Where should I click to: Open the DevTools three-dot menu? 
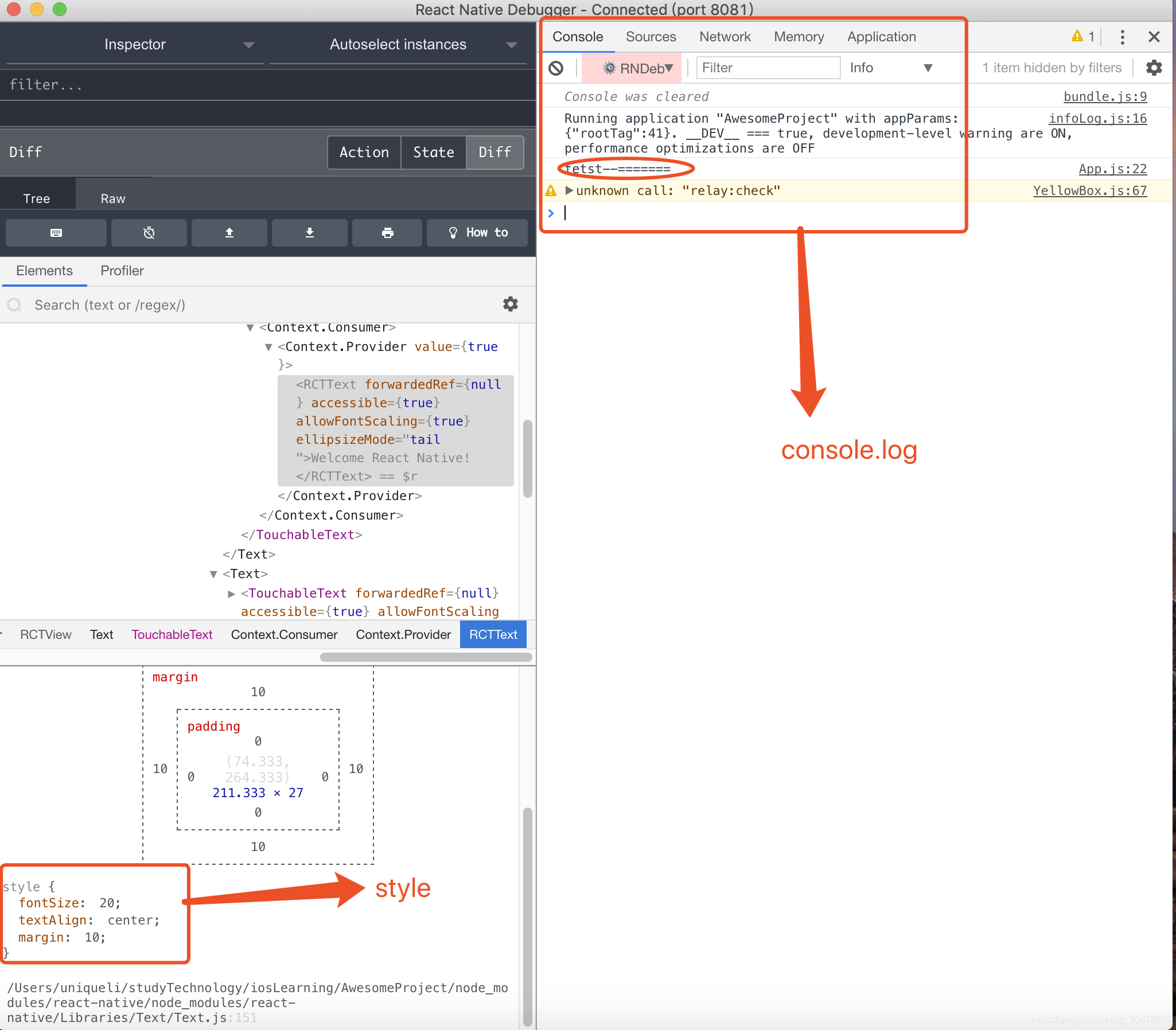1122,37
